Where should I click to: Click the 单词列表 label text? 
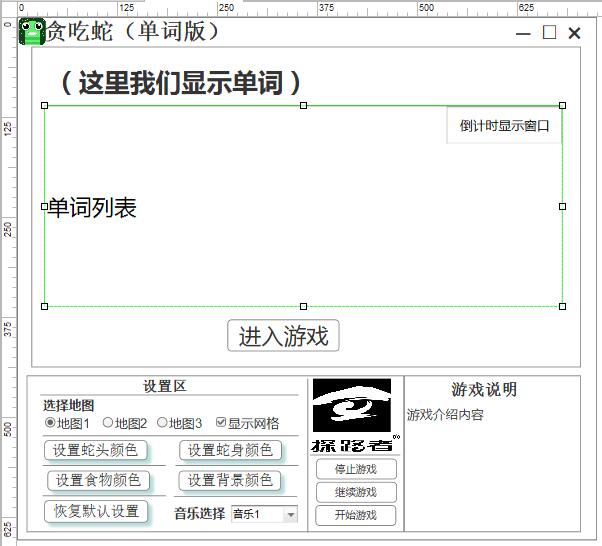pyautogui.click(x=92, y=208)
